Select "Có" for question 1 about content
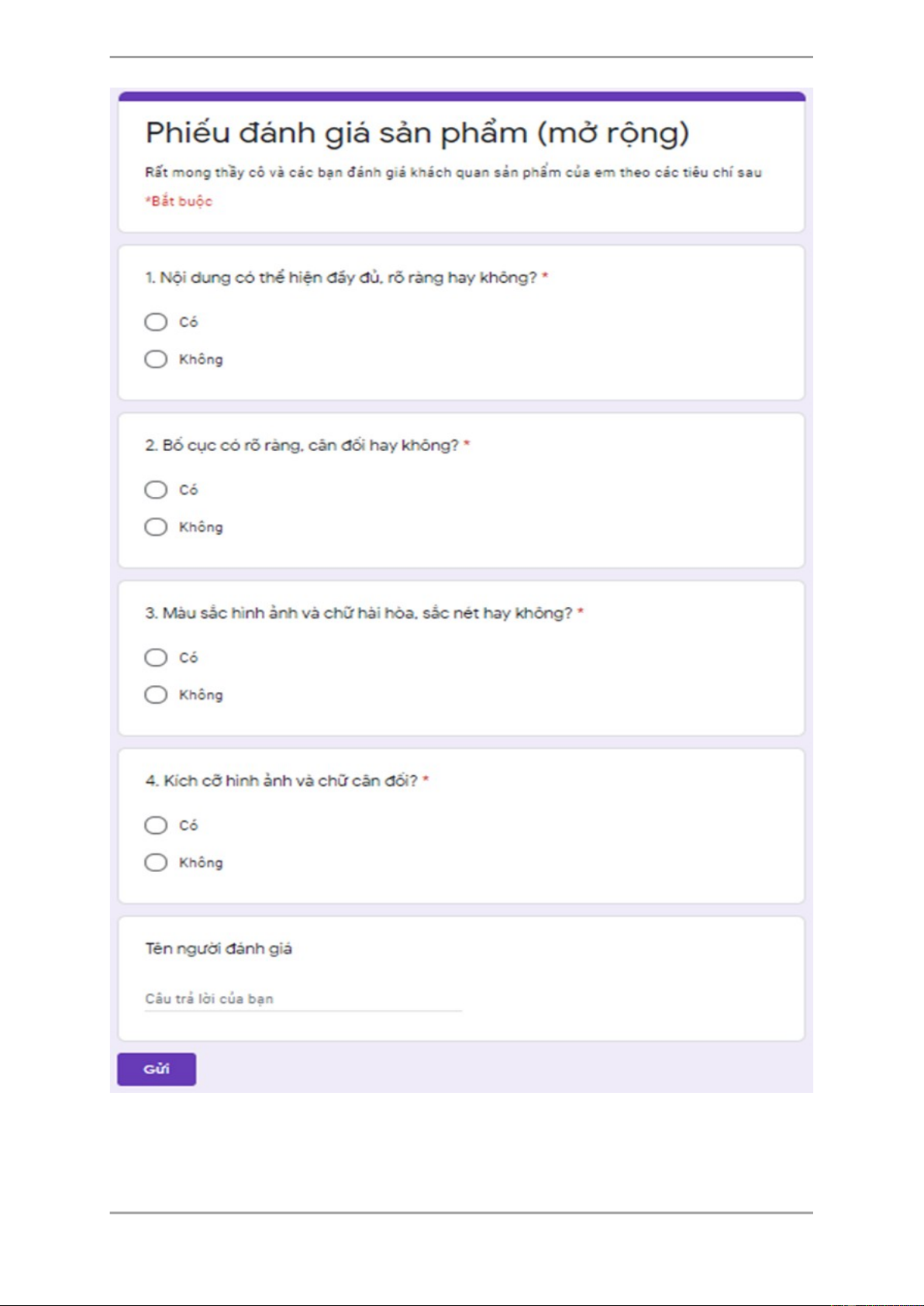Viewport: 924px width, 1306px height. click(x=156, y=322)
